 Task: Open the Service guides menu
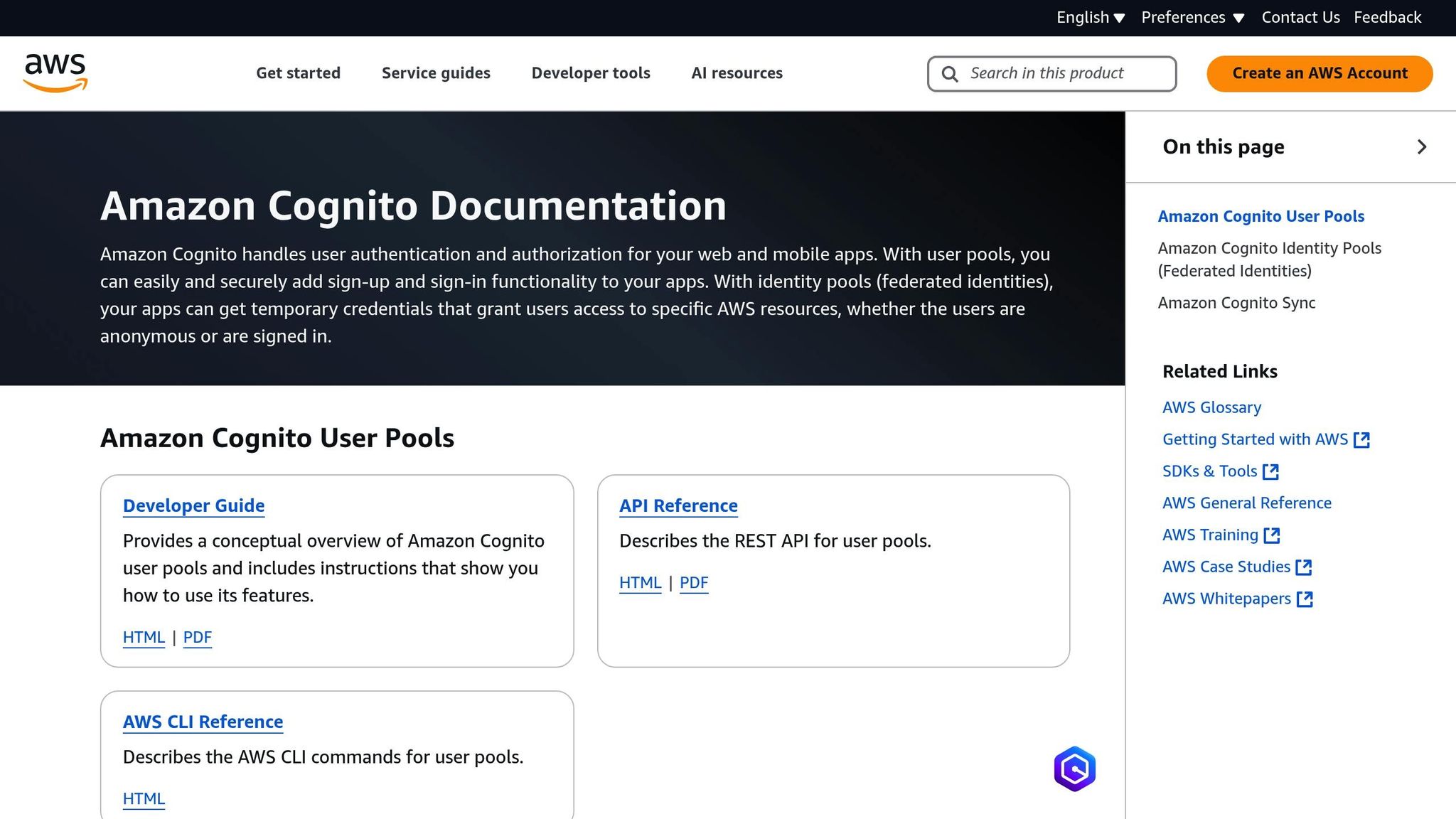click(436, 73)
